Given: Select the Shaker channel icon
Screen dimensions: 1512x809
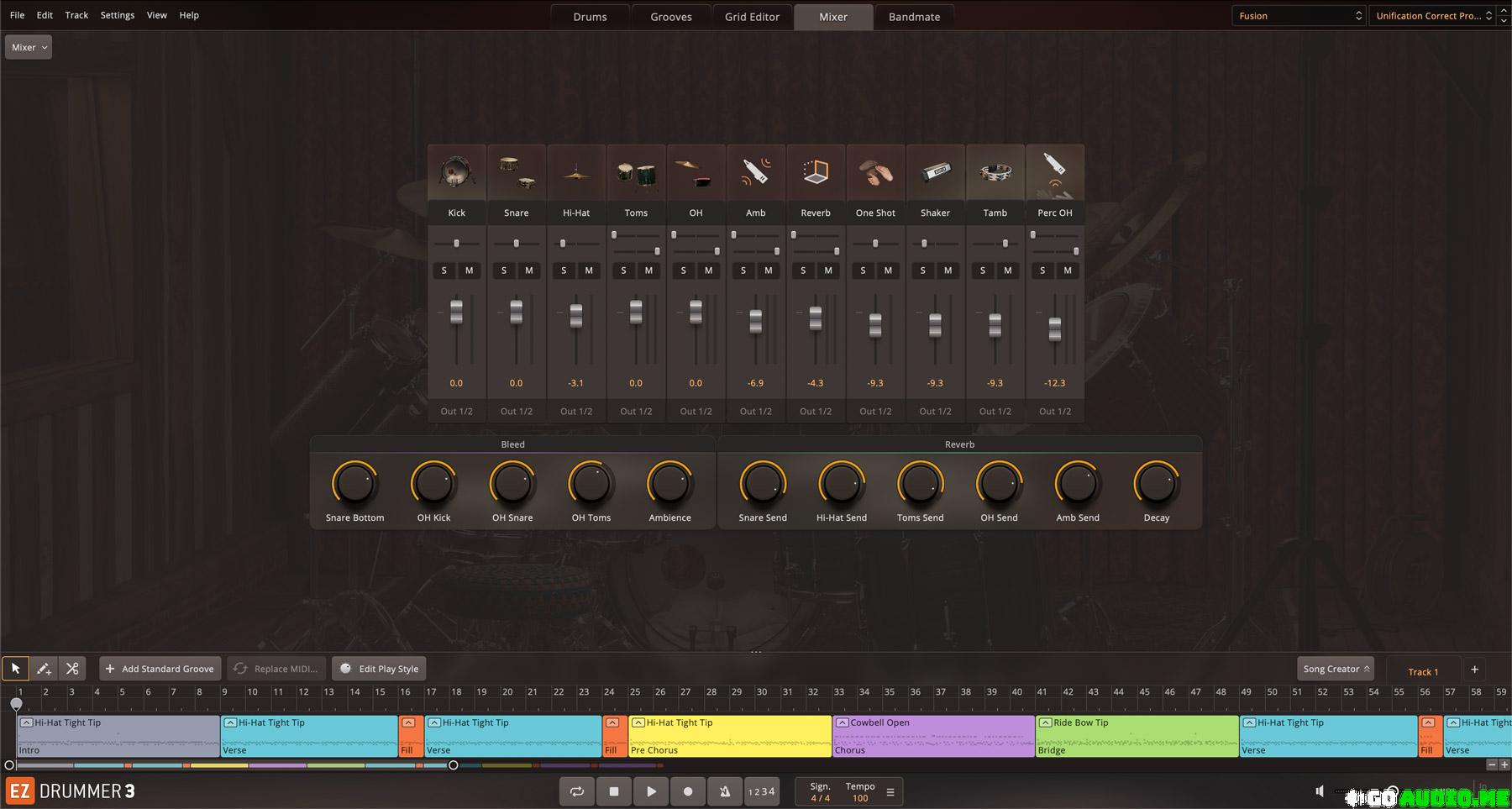Looking at the screenshot, I should pyautogui.click(x=935, y=172).
